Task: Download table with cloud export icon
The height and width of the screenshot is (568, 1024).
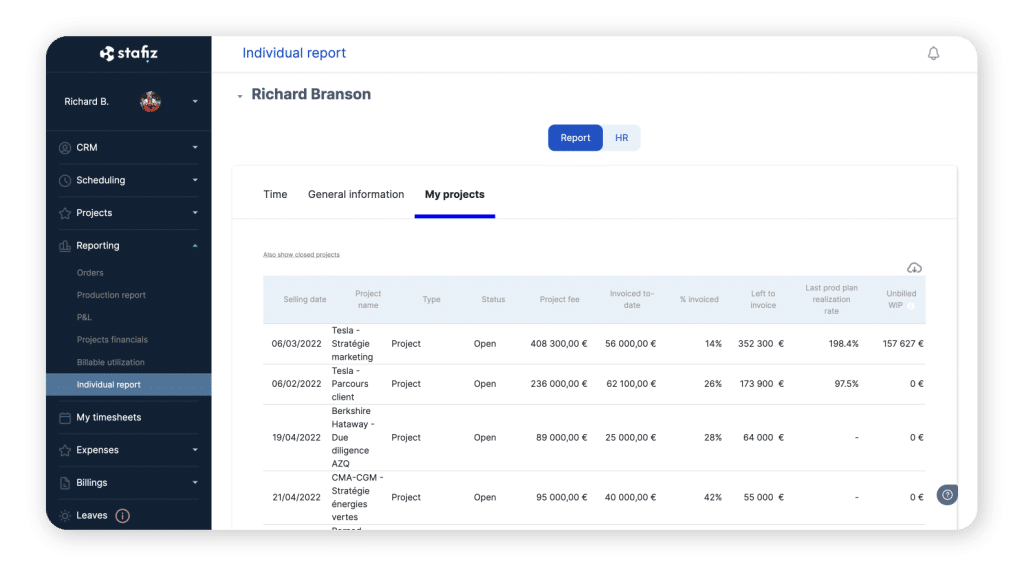Action: tap(914, 268)
